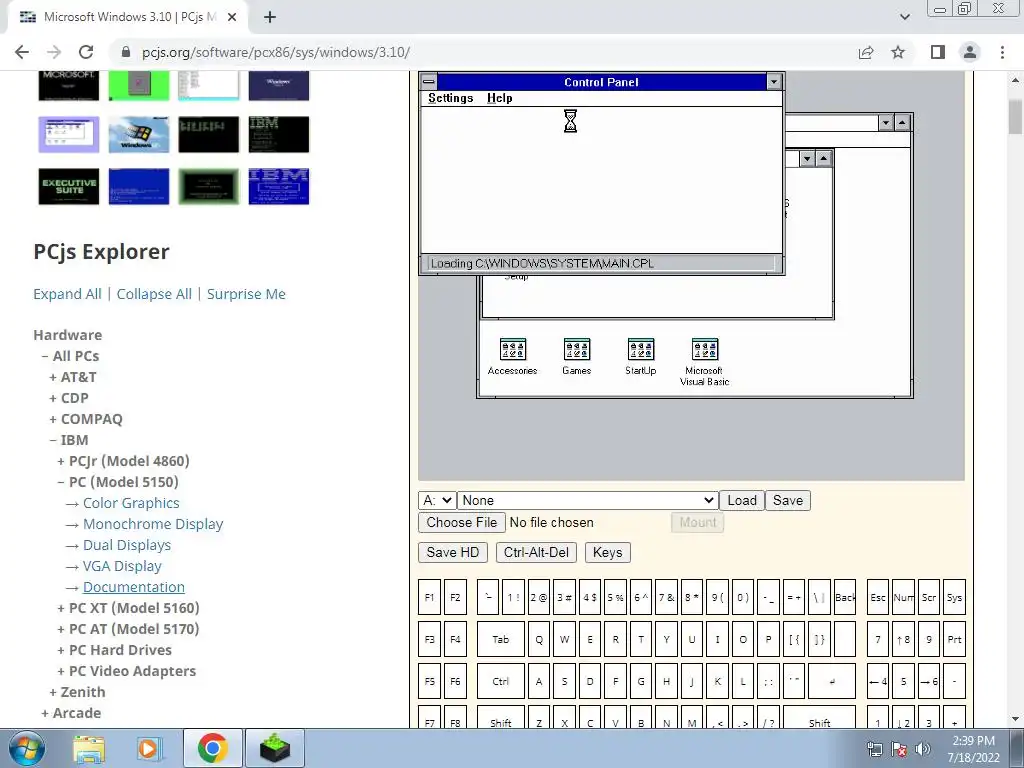Screen dimensions: 1024x768
Task: Open the Microsoft Visual Basic group icon
Action: [705, 361]
